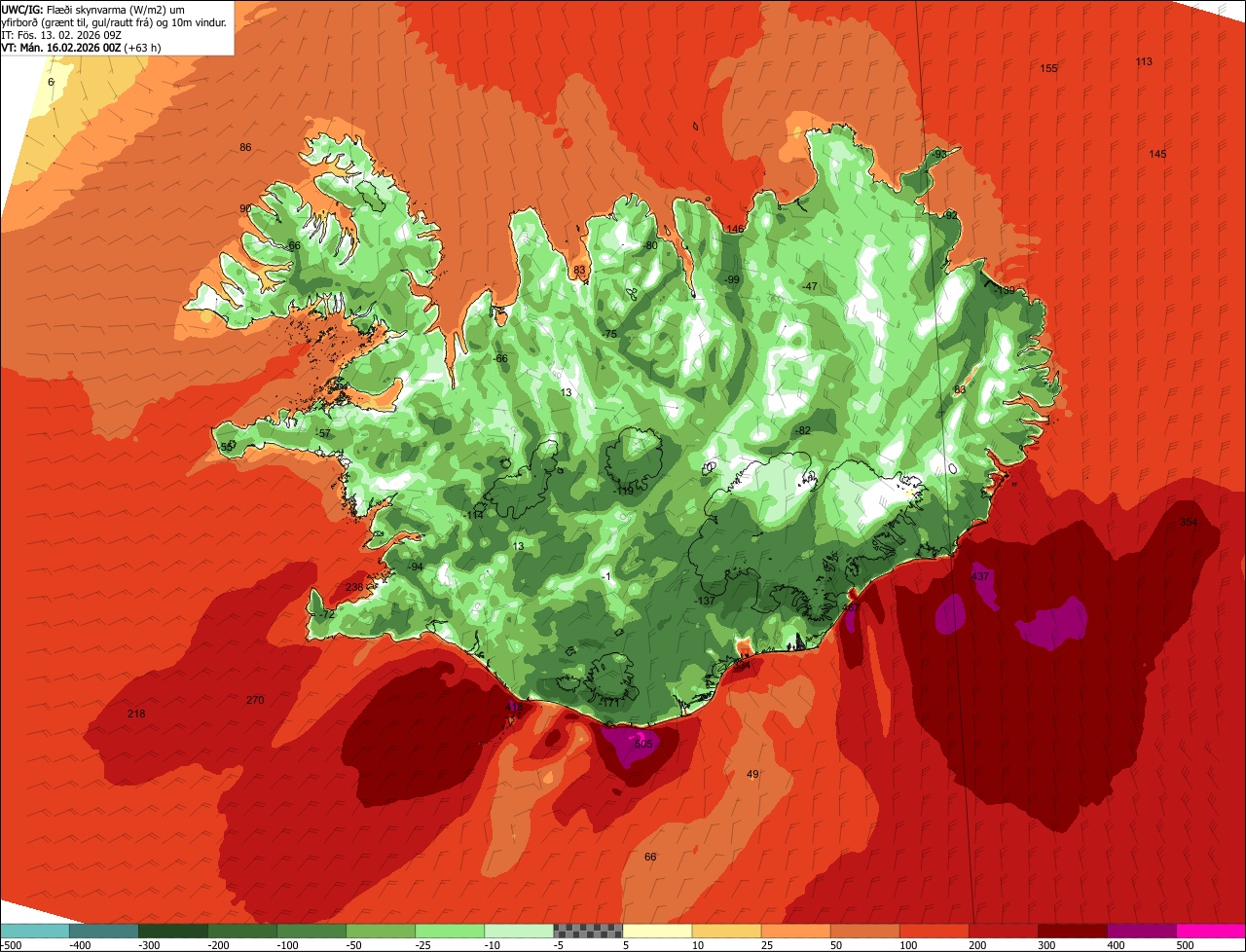Click the map value 6
1246x952 pixels.
click(x=51, y=82)
